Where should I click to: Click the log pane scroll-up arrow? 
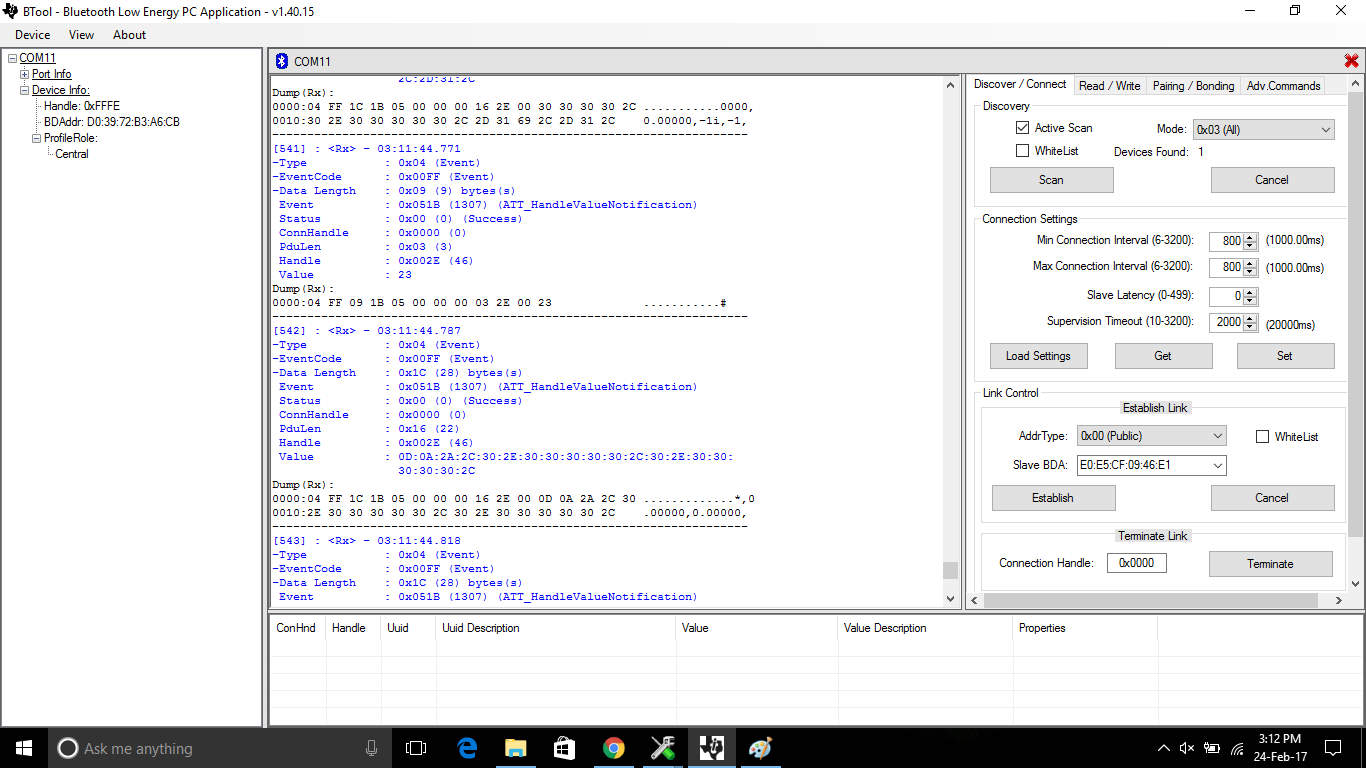950,86
